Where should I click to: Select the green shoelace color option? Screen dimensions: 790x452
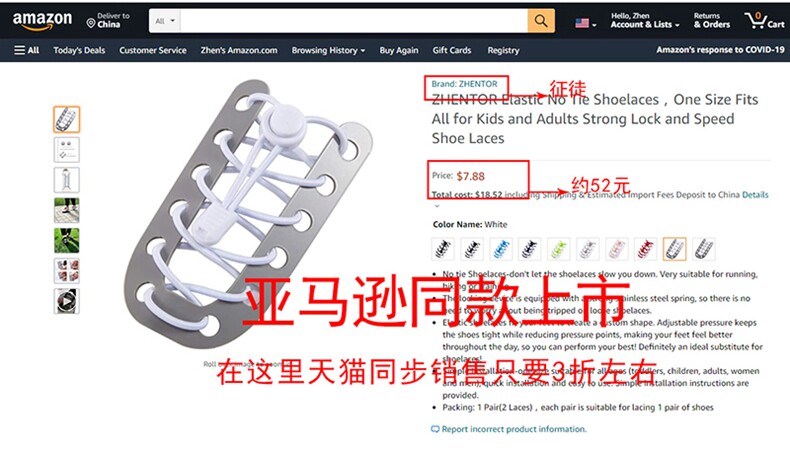(x=559, y=249)
